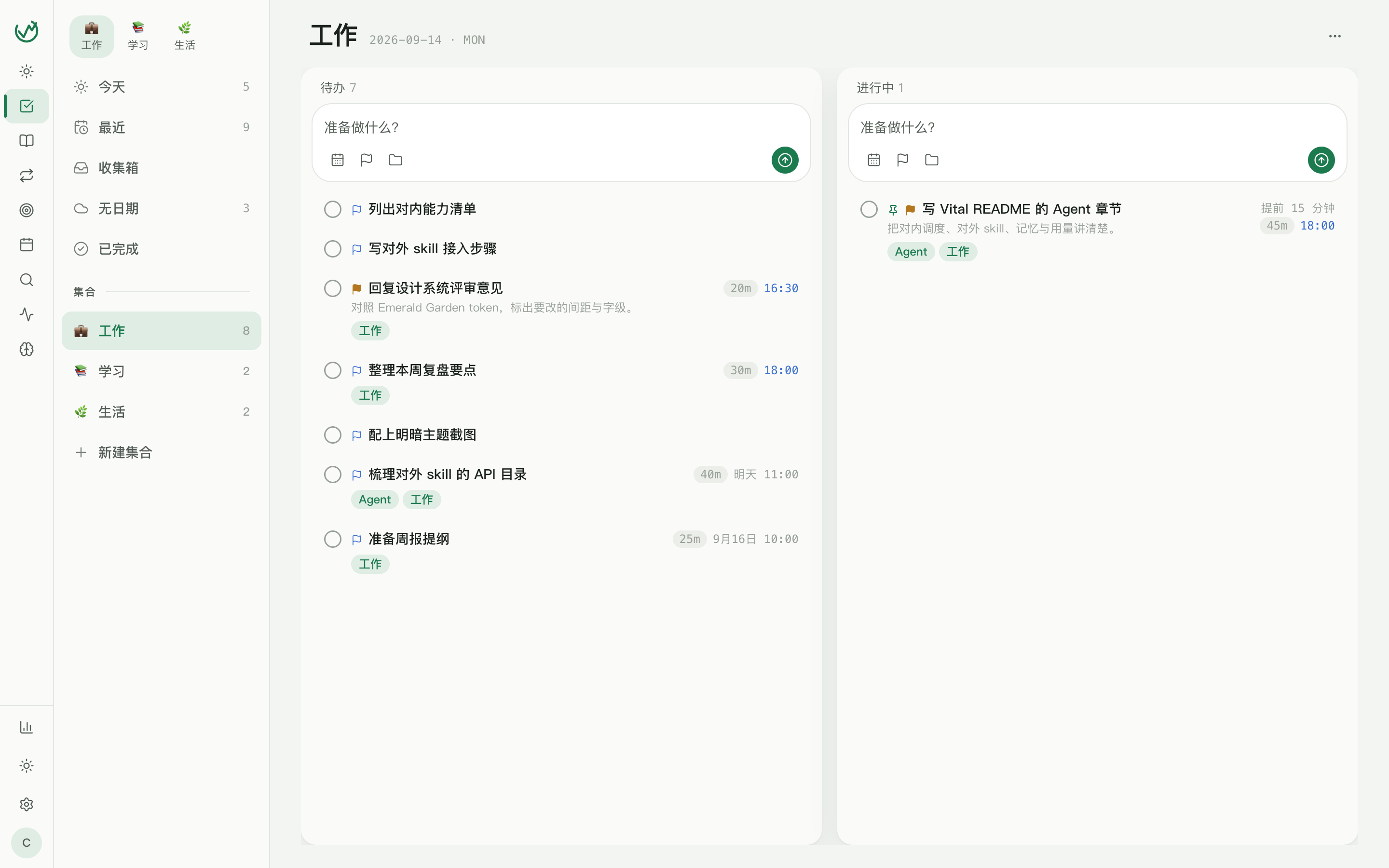The height and width of the screenshot is (868, 1389).
Task: Open the three-dot more menu
Action: tap(1335, 36)
